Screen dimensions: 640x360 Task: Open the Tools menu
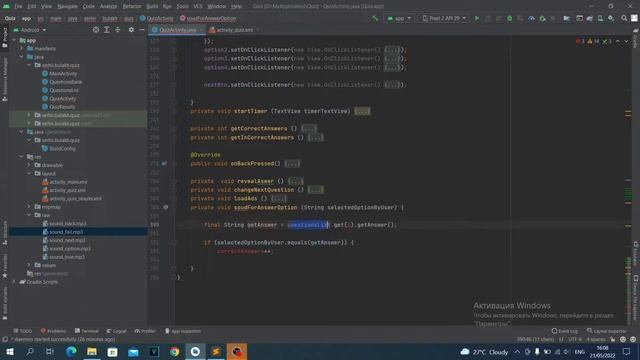click(x=182, y=7)
